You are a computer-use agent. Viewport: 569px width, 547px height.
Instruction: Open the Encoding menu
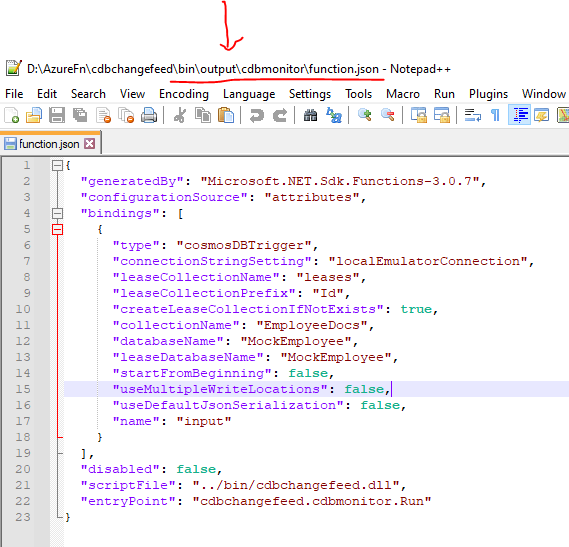tap(184, 94)
